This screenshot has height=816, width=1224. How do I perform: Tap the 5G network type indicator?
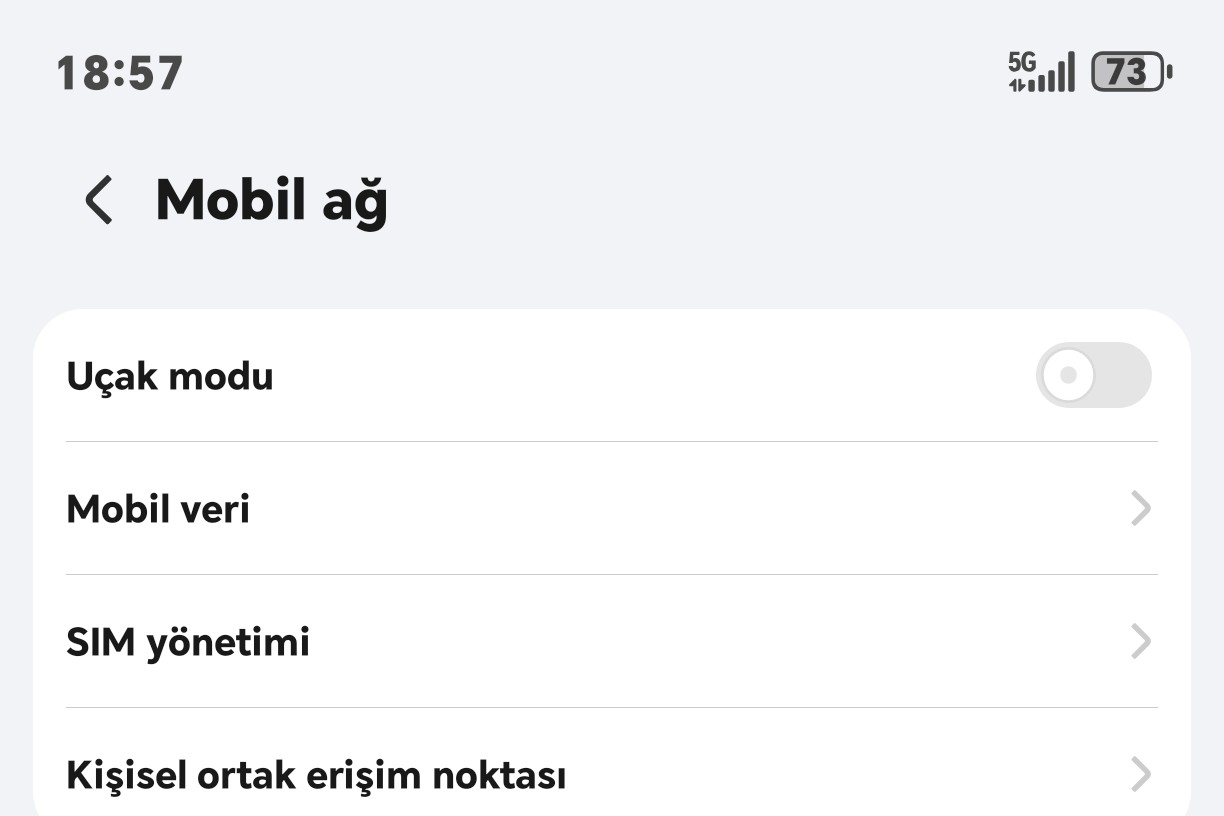1021,62
